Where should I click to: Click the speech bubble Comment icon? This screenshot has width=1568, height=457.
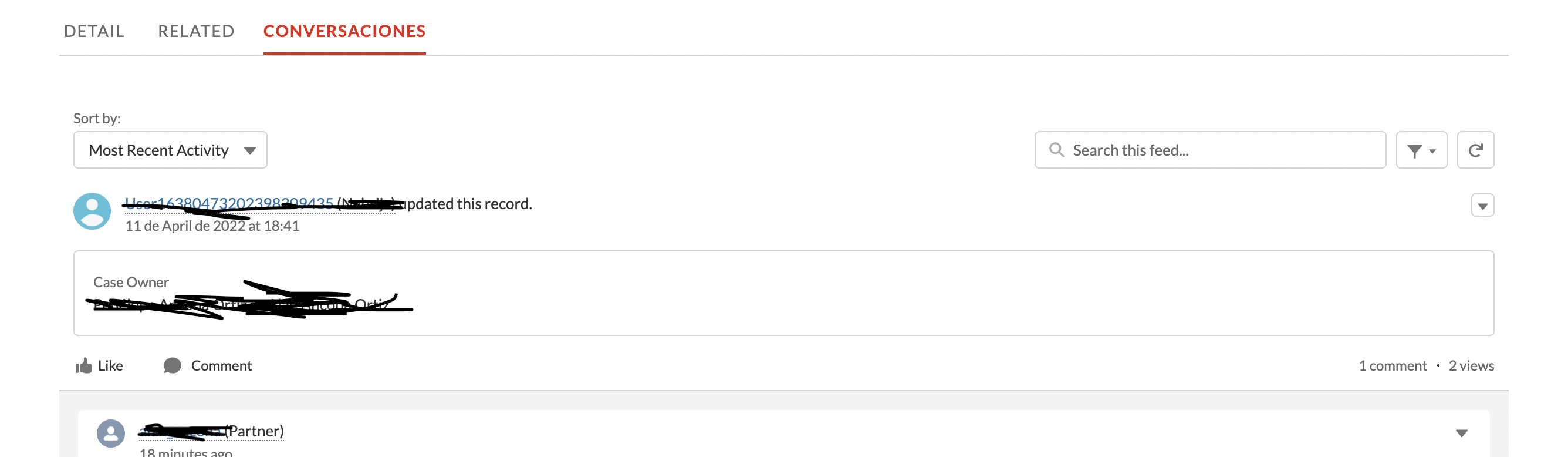(173, 365)
